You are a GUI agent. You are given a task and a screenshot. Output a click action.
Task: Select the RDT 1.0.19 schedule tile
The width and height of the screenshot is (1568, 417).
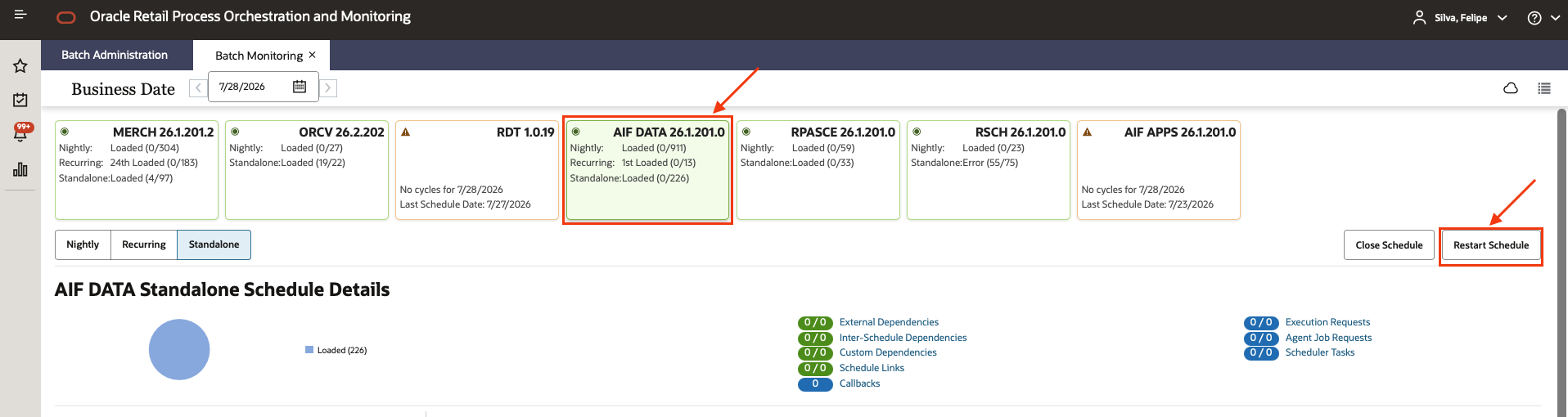(x=477, y=170)
